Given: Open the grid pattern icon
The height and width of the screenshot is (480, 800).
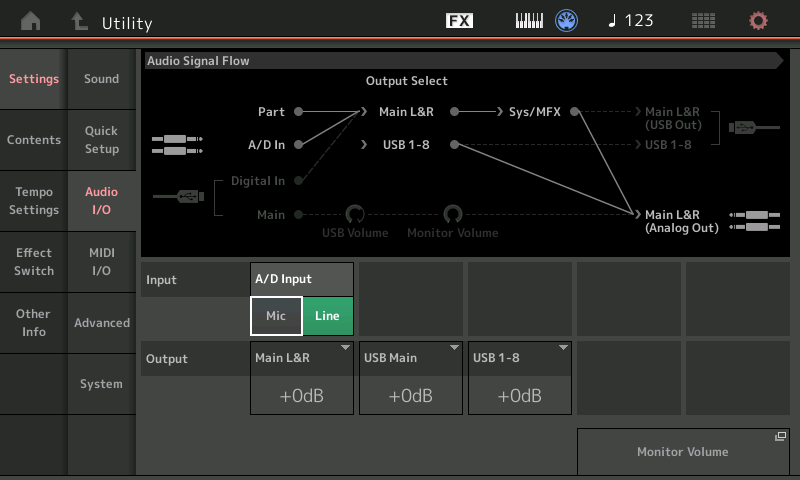Looking at the screenshot, I should click(x=703, y=21).
